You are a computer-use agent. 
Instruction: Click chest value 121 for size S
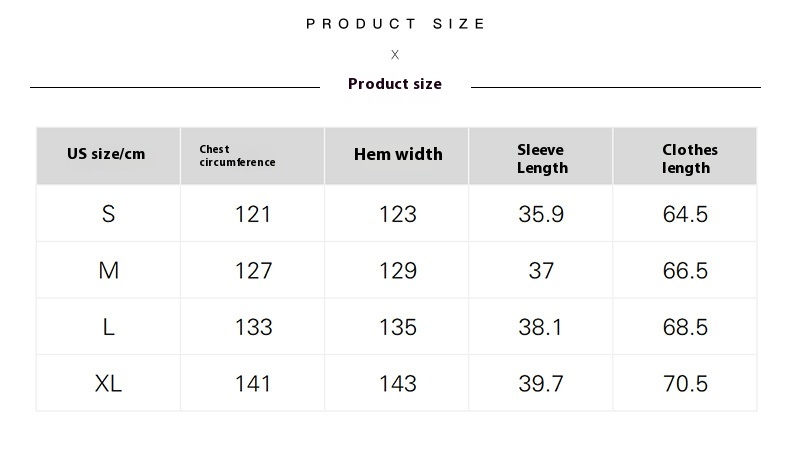[x=253, y=214]
